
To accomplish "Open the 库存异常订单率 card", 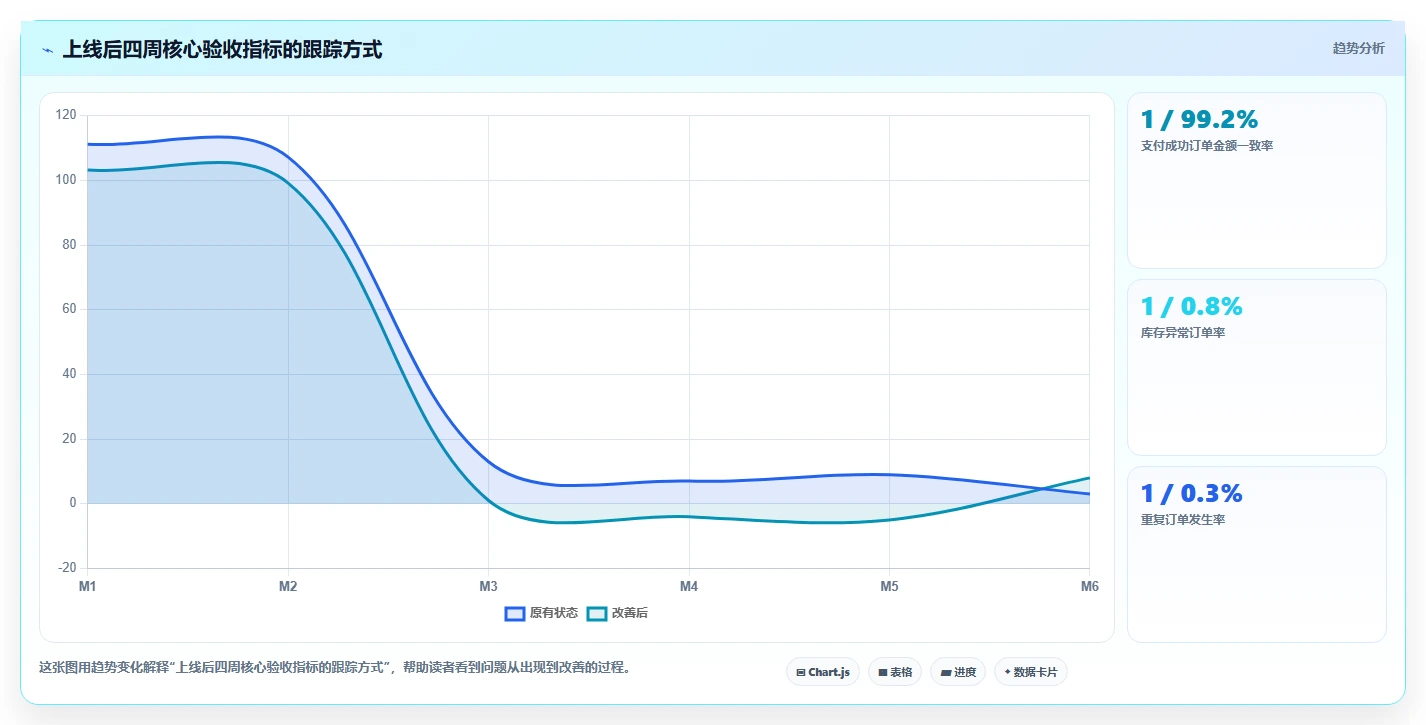I will point(1256,367).
